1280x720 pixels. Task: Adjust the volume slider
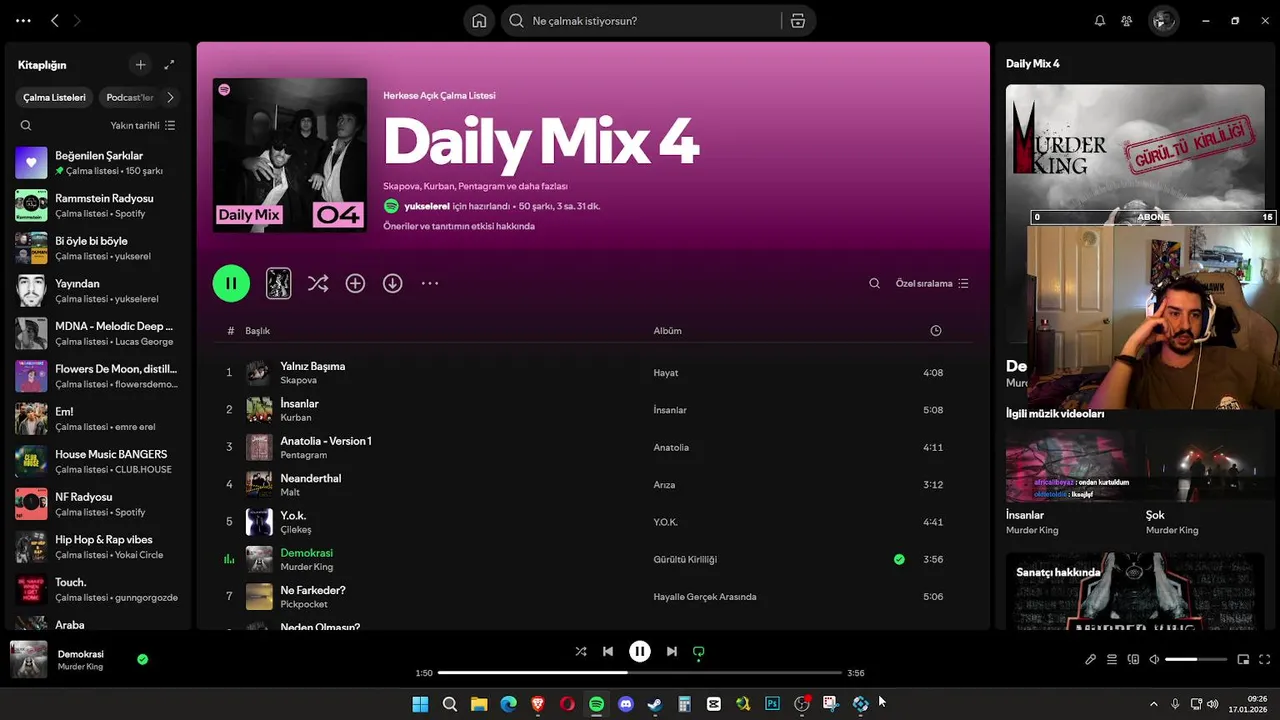tap(1196, 660)
